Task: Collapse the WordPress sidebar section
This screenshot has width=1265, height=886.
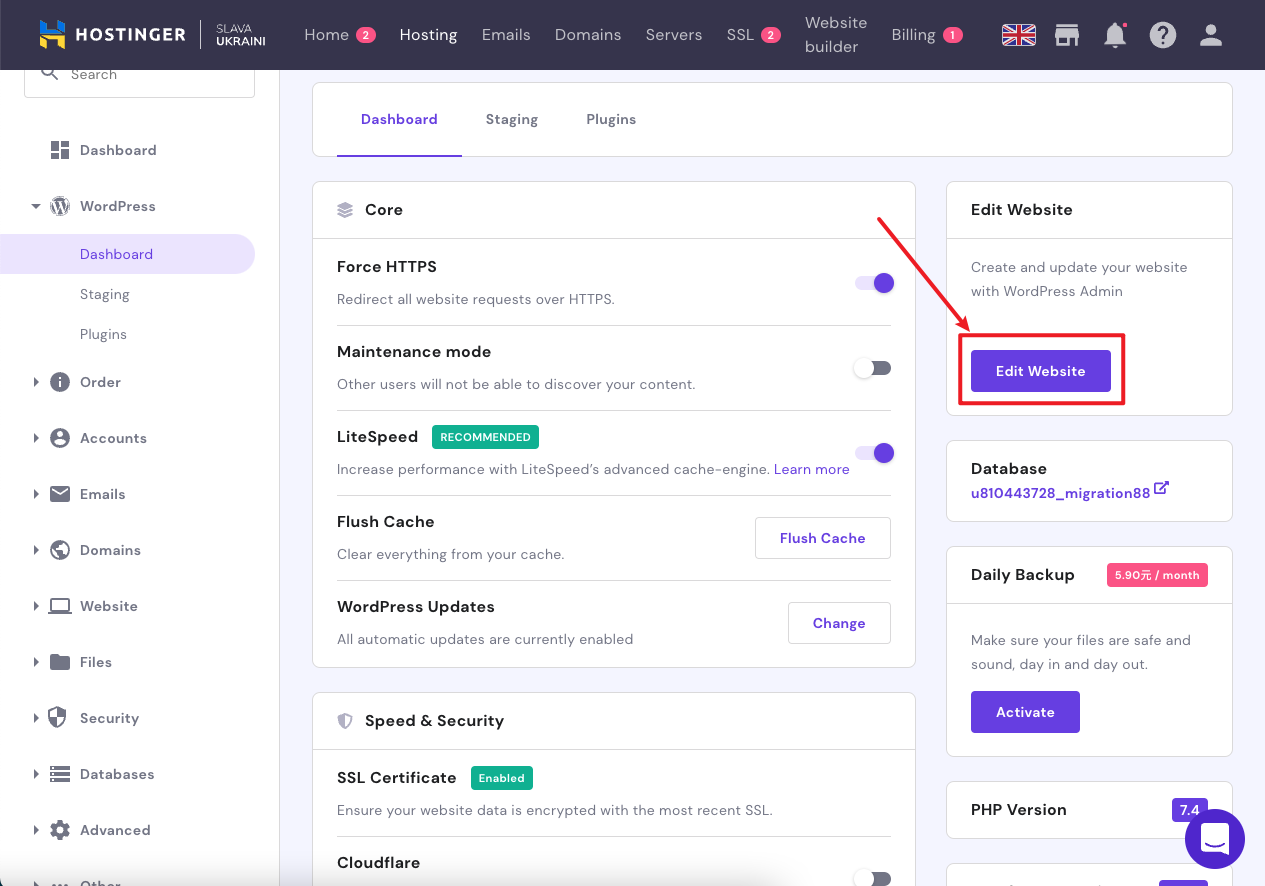Action: click(x=36, y=206)
